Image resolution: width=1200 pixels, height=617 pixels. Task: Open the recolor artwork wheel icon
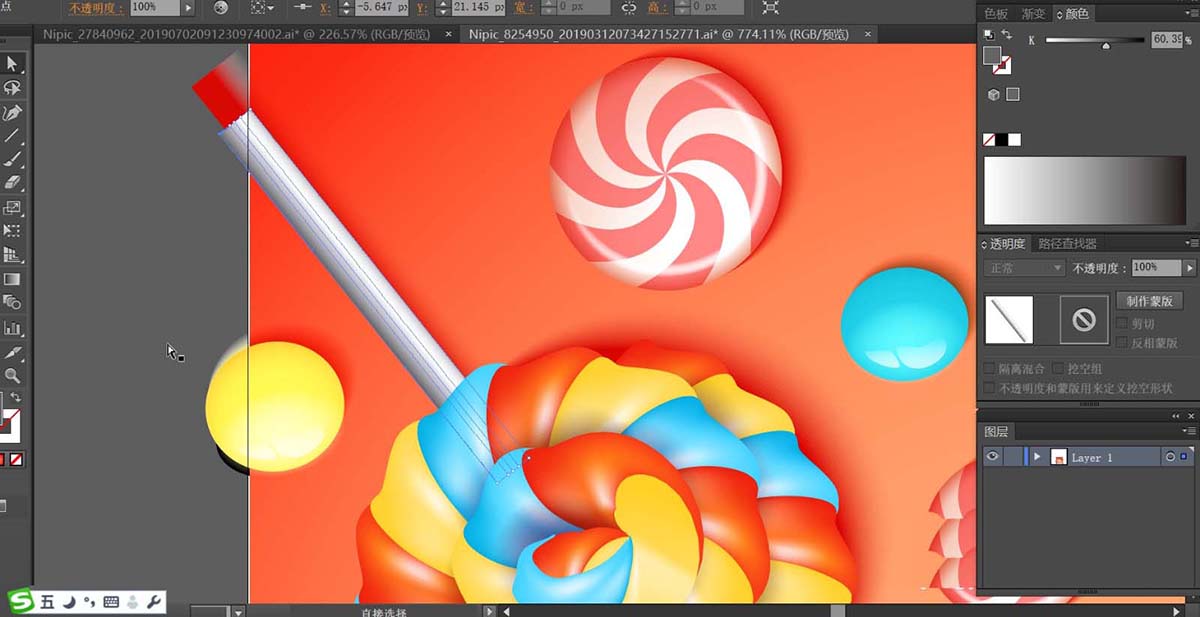click(221, 7)
